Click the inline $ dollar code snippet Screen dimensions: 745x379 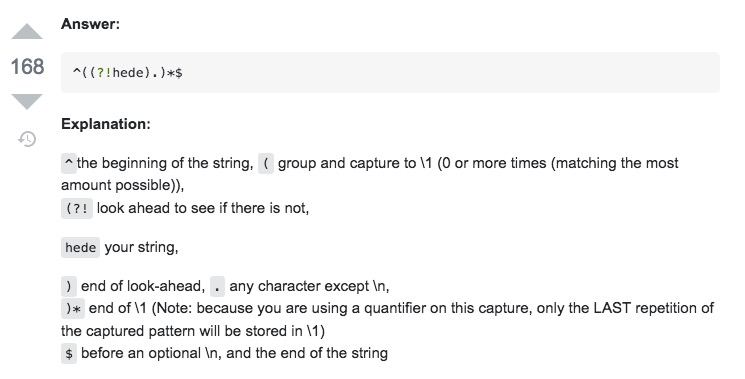[69, 354]
